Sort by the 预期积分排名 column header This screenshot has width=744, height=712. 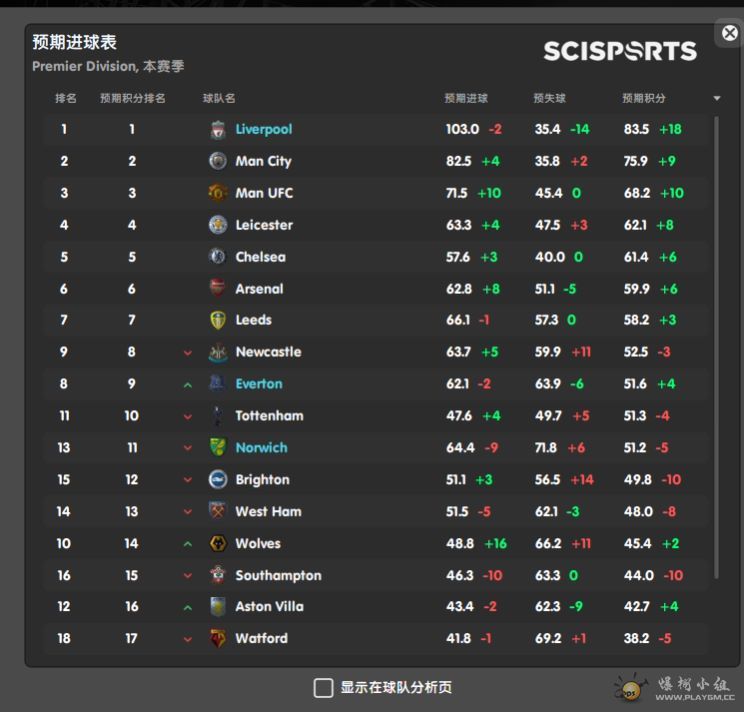point(132,98)
